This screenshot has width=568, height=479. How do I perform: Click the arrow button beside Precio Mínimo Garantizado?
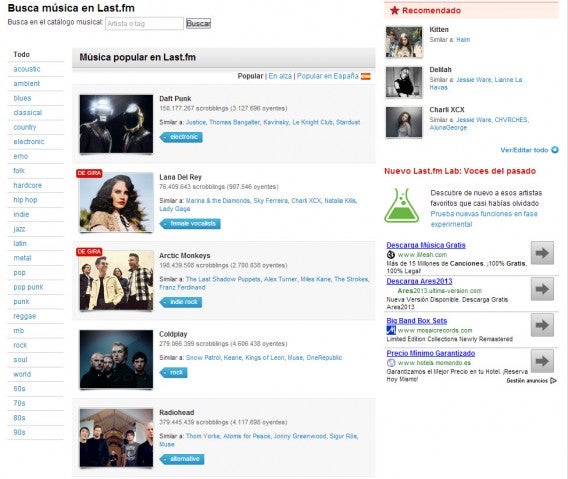[x=542, y=361]
